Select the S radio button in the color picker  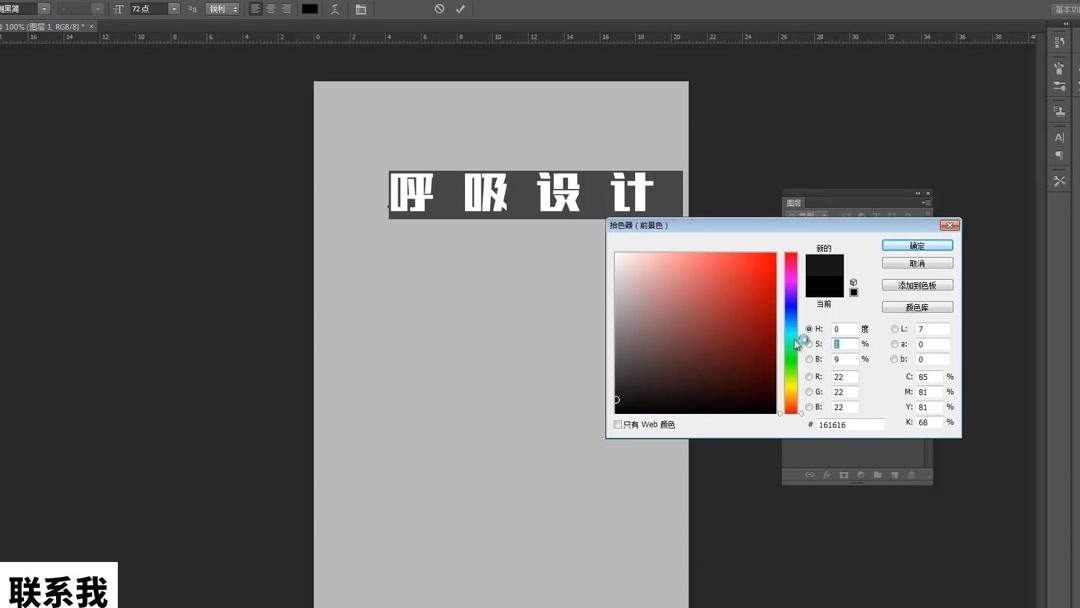pos(808,343)
